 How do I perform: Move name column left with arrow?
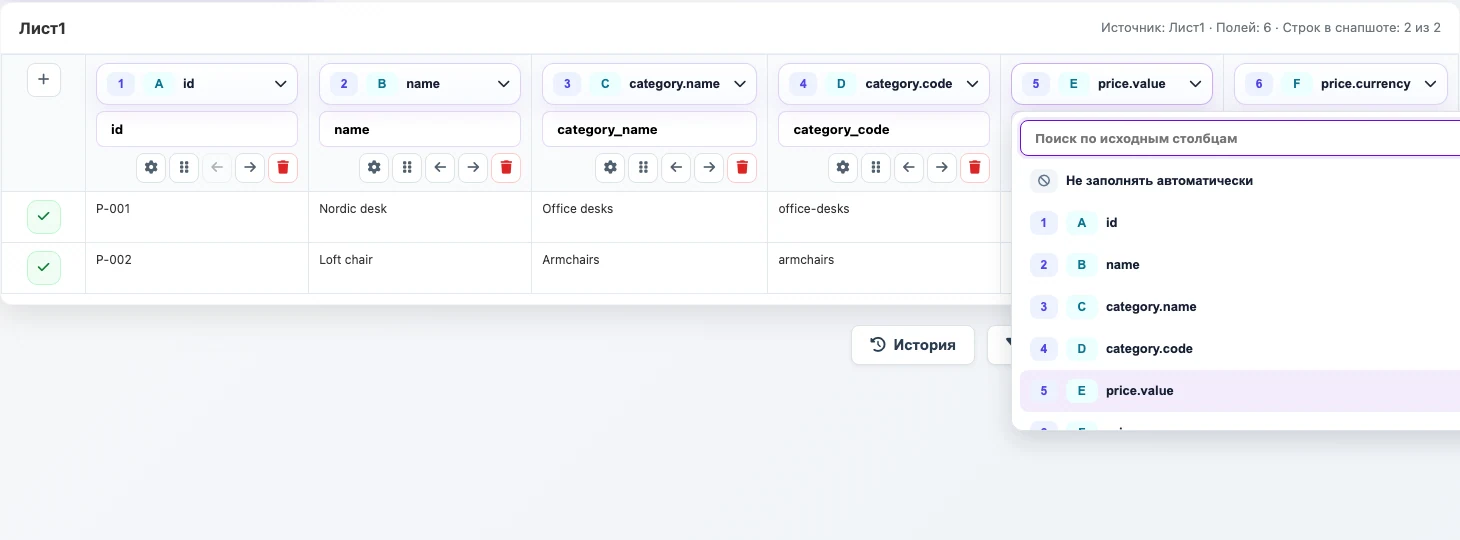point(440,167)
